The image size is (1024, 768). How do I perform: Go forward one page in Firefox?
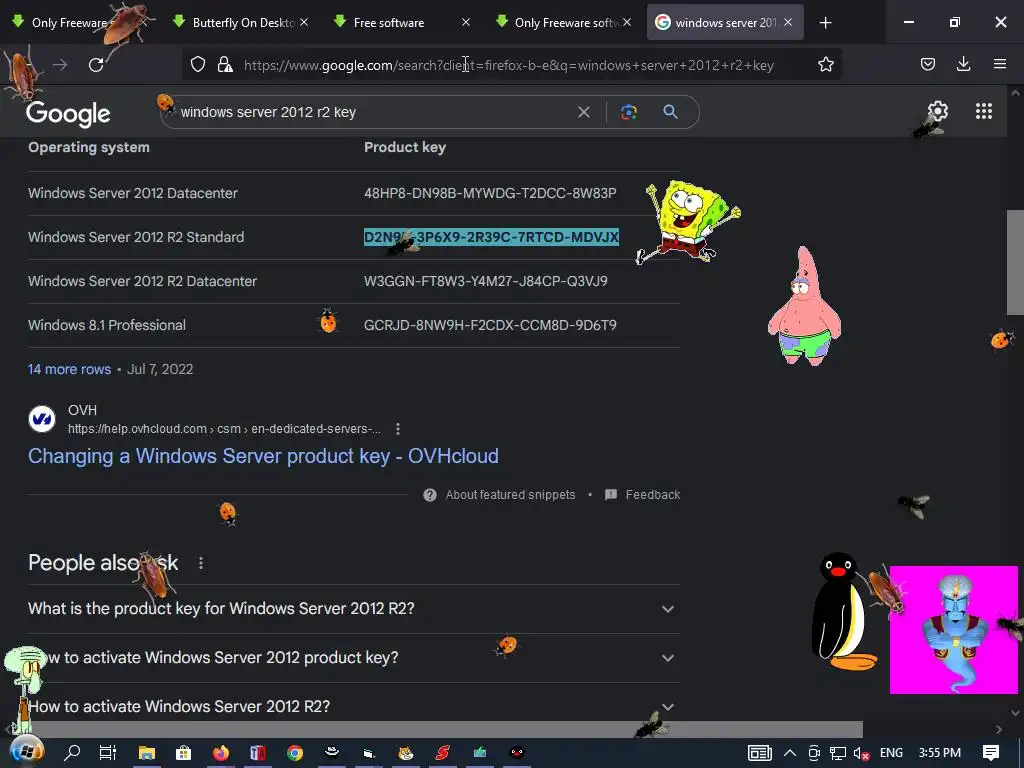click(x=60, y=65)
